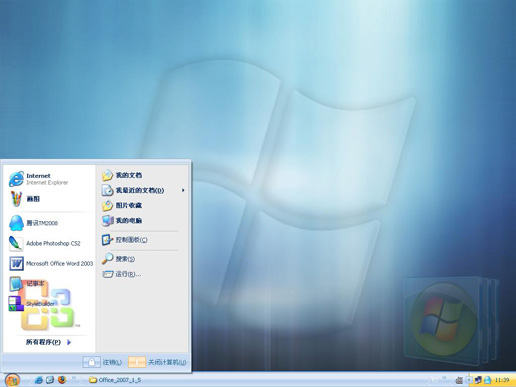Click the orange shutdown power icon

point(137,362)
